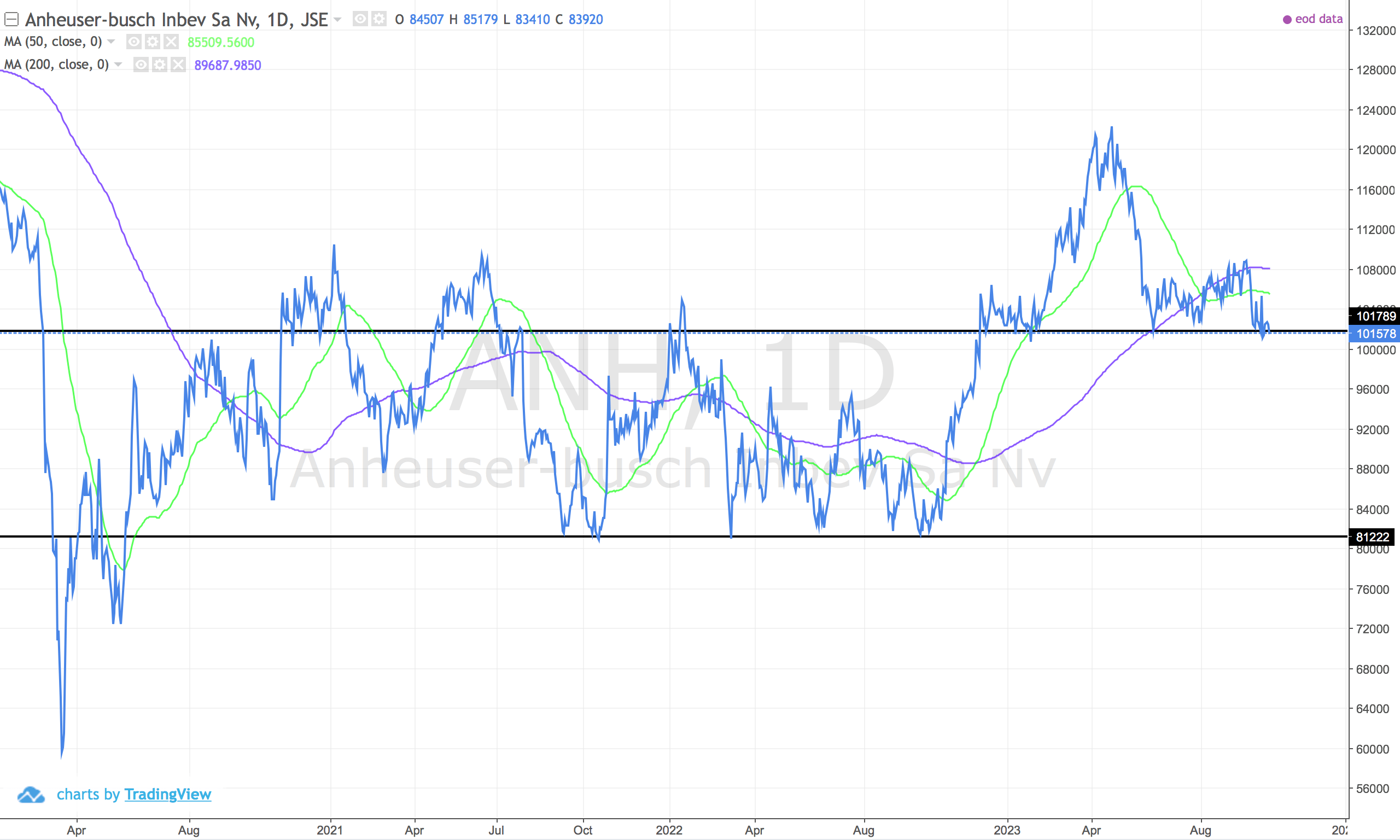1400x840 pixels.
Task: Open MA 200 indicator settings gear
Action: tap(160, 65)
